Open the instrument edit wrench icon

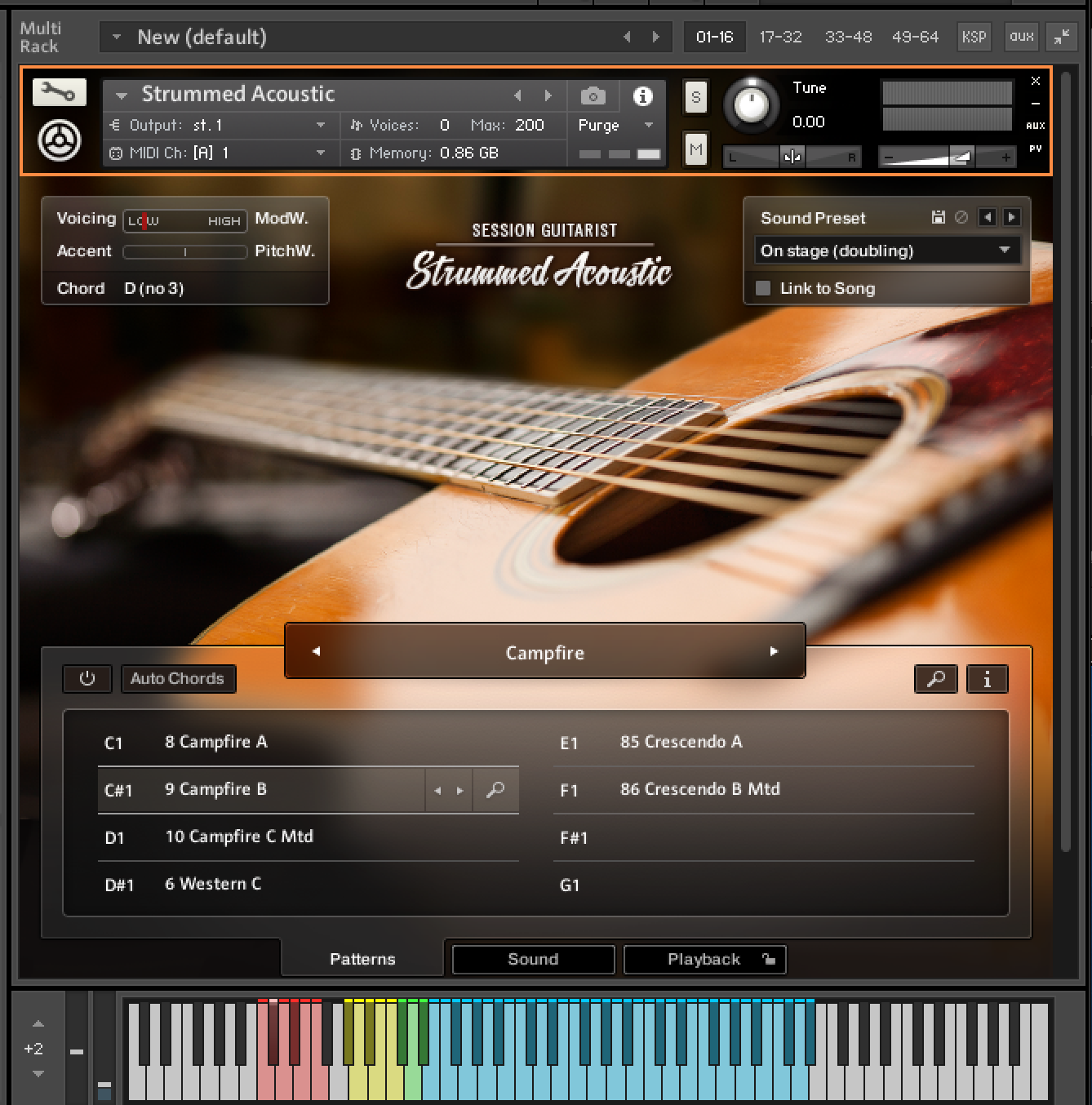click(x=60, y=92)
